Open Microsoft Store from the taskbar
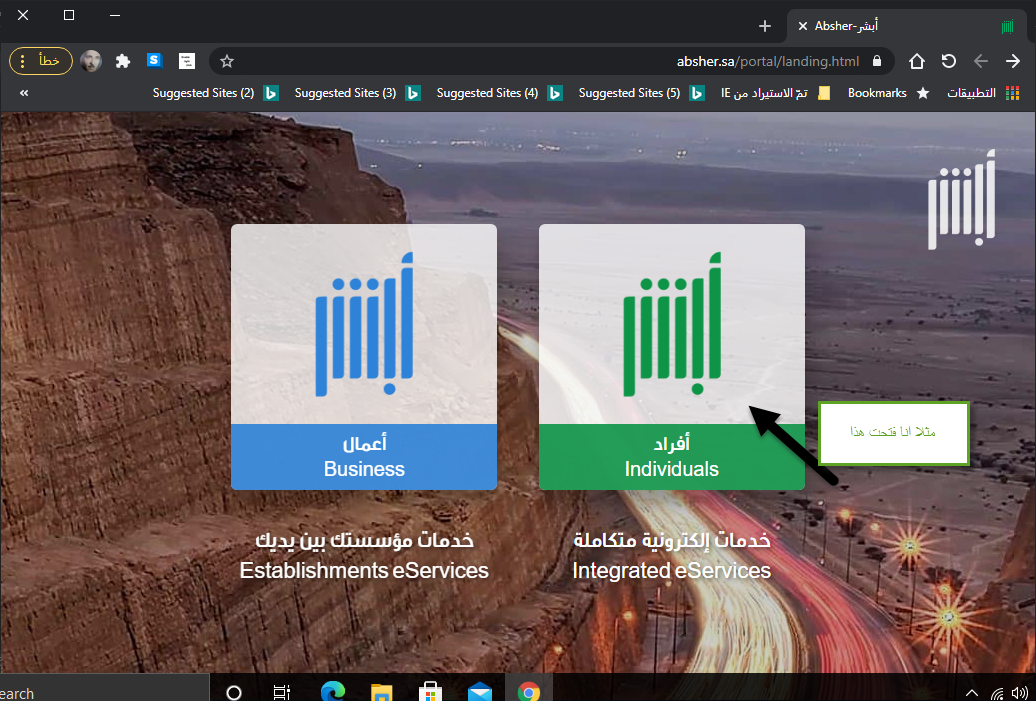Viewport: 1036px width, 701px height. coord(430,692)
